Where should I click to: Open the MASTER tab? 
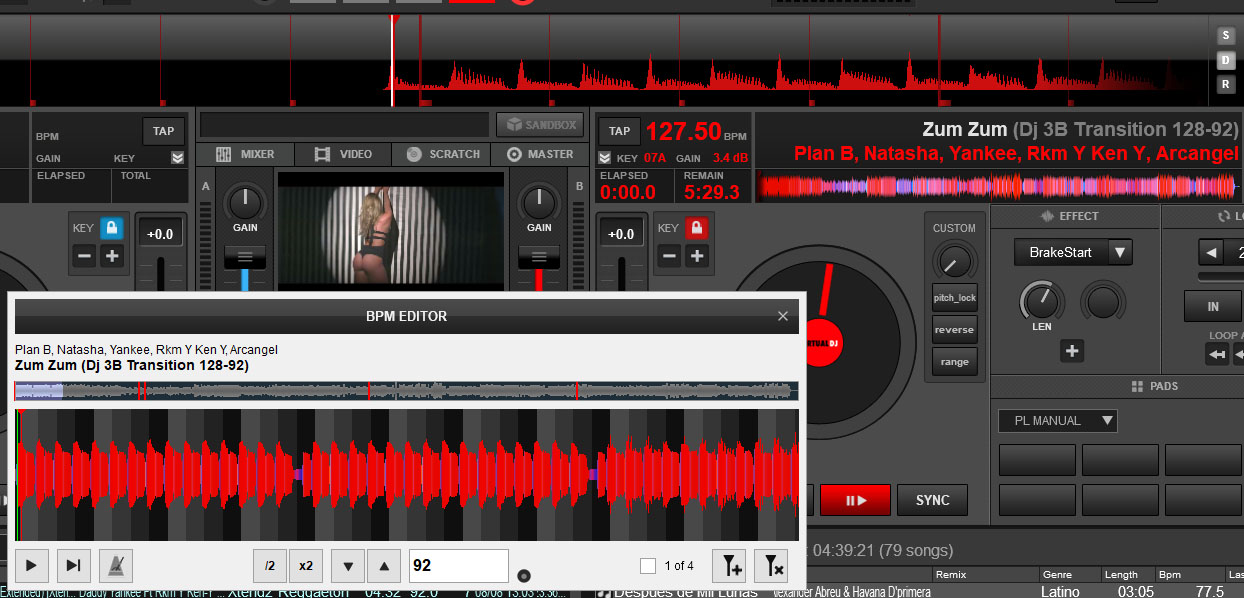(x=540, y=154)
